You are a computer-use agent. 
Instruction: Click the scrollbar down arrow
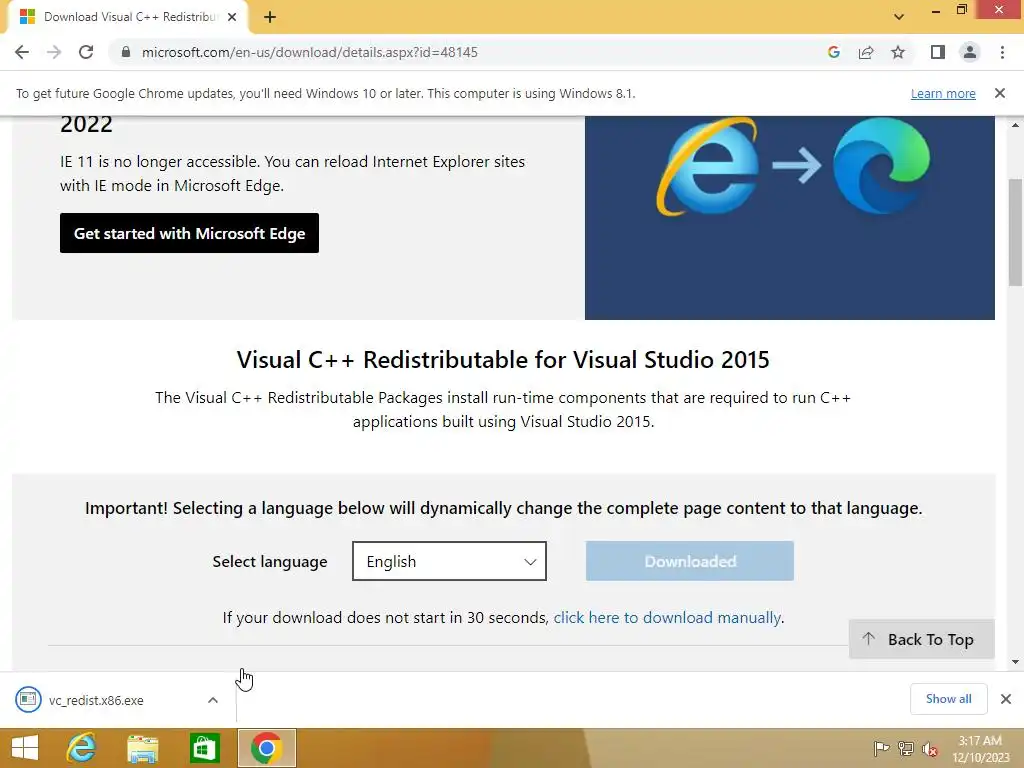click(1015, 662)
